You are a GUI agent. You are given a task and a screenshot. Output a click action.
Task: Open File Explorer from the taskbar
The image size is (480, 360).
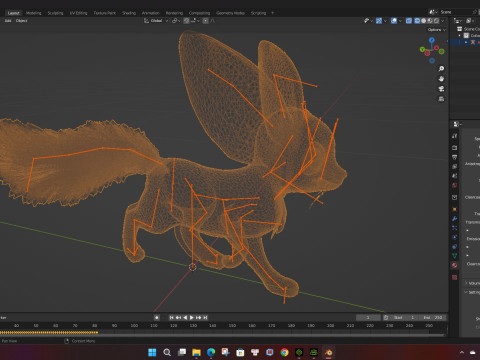click(196, 352)
